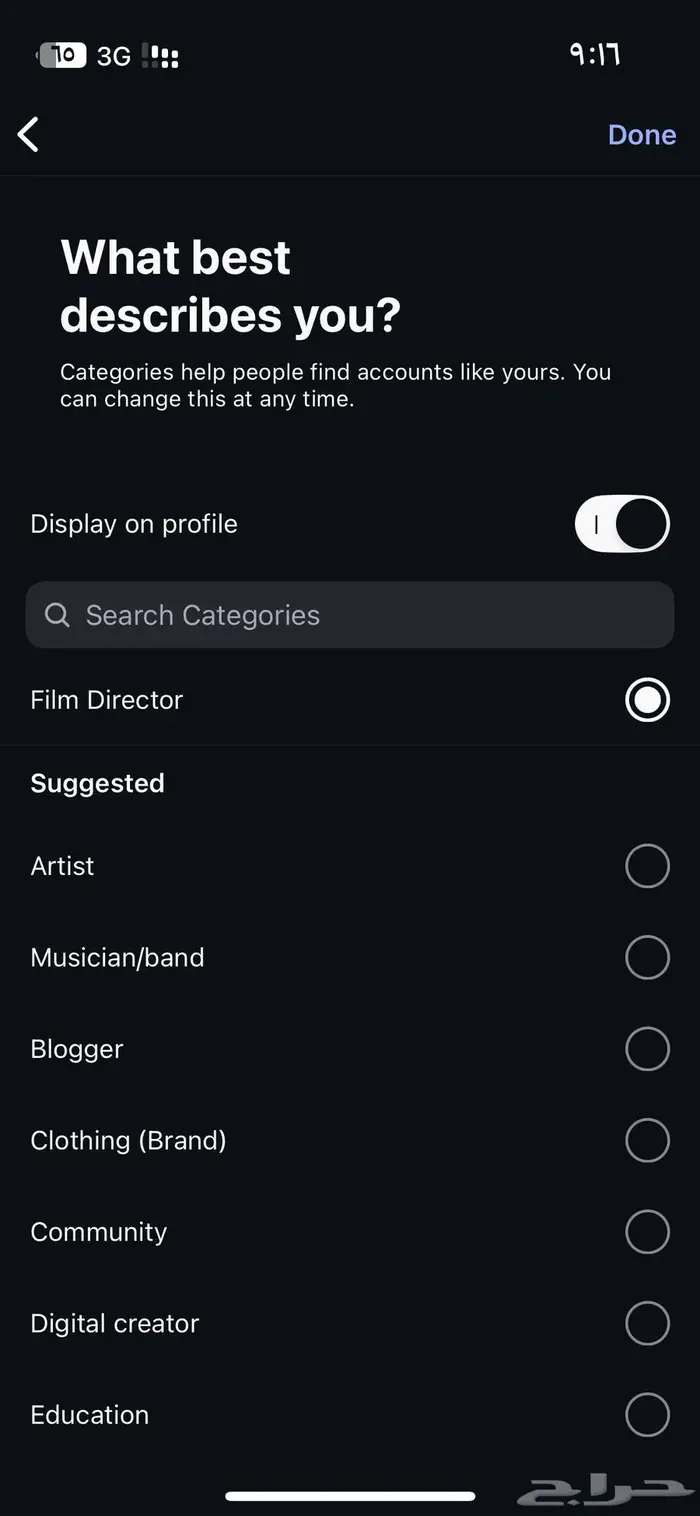Select the Community radio button
This screenshot has width=700, height=1516.
tap(647, 1232)
